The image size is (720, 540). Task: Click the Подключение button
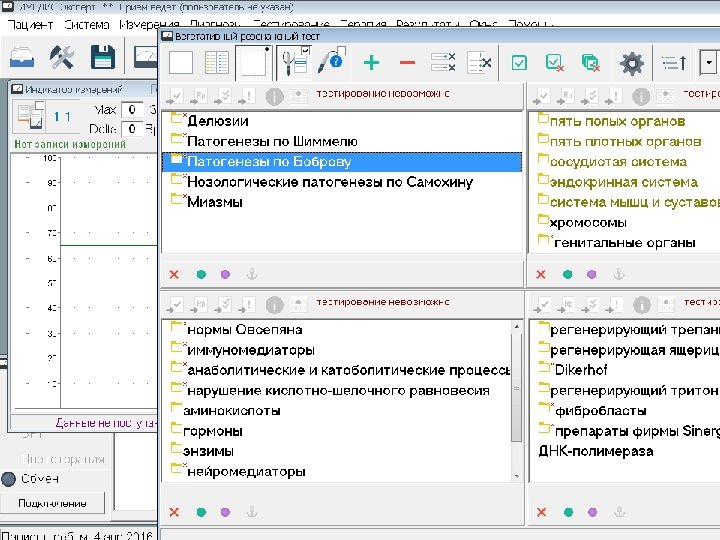(52, 503)
